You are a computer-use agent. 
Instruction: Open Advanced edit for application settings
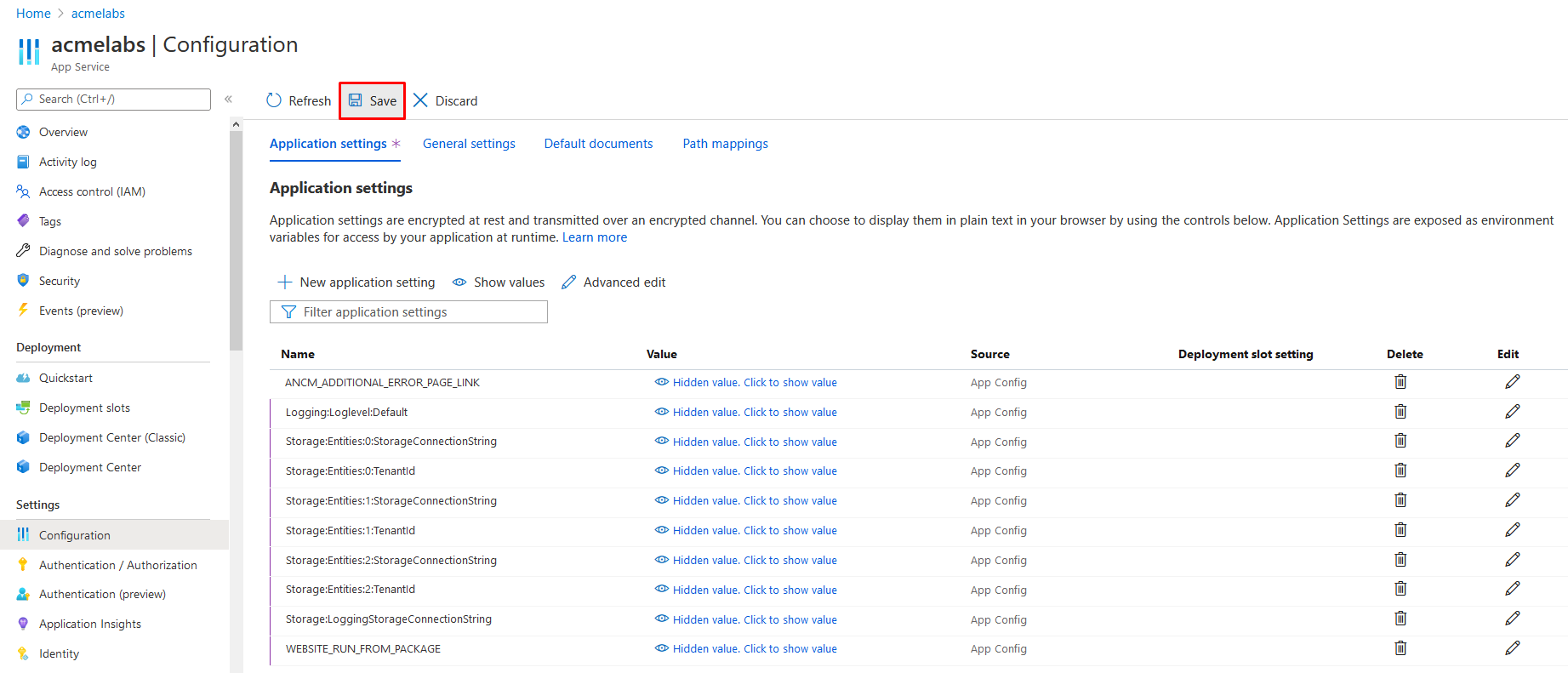point(613,282)
